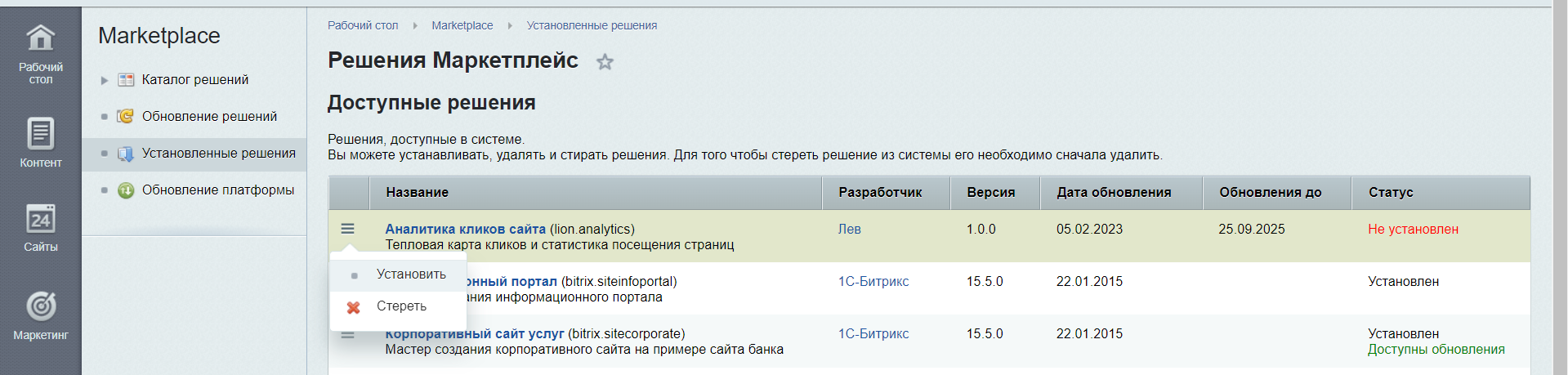Open hamburger menu for Аналитика кликов сайта row
Viewport: 1568px width, 375px height.
tap(348, 230)
